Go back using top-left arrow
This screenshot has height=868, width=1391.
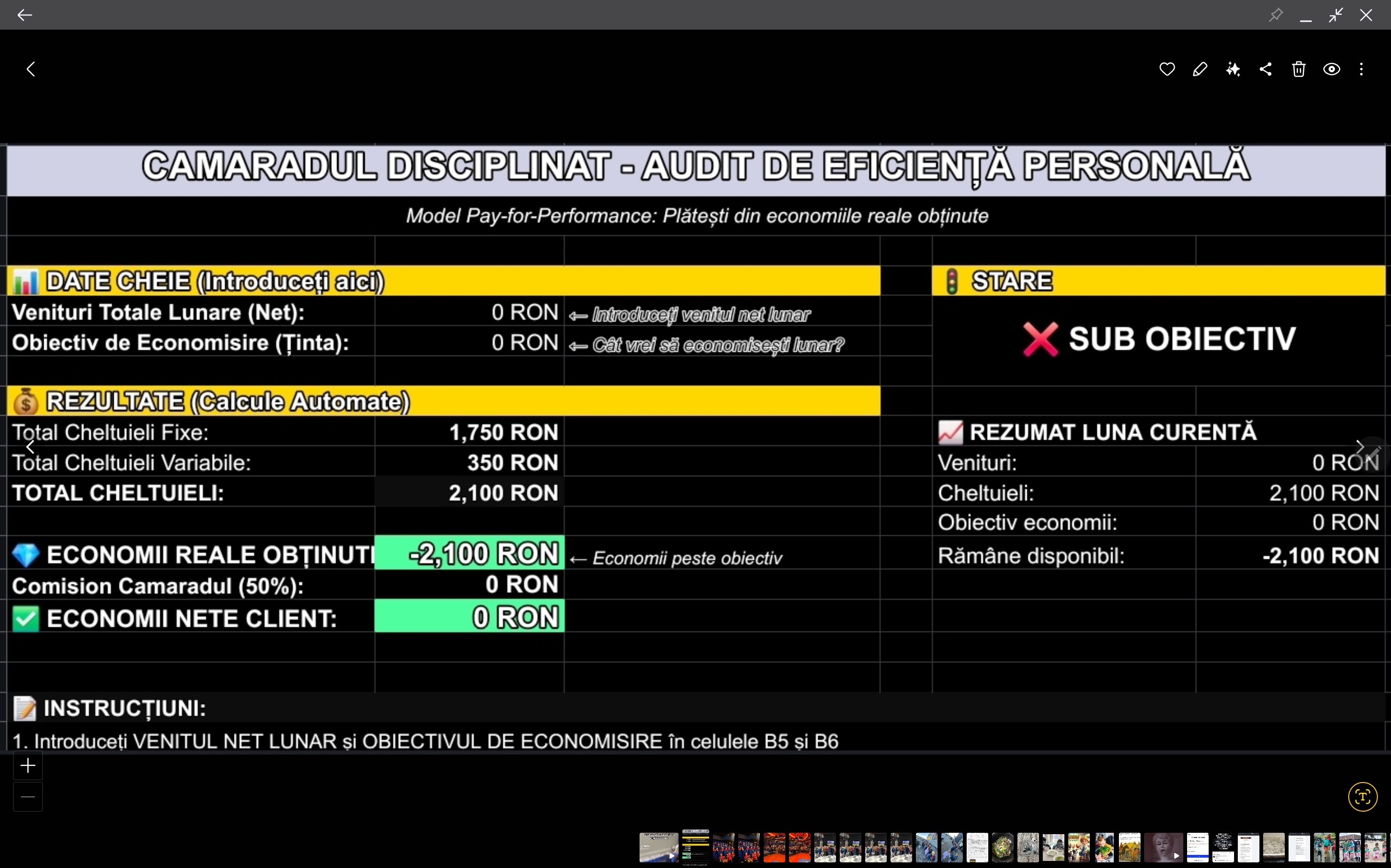click(24, 15)
